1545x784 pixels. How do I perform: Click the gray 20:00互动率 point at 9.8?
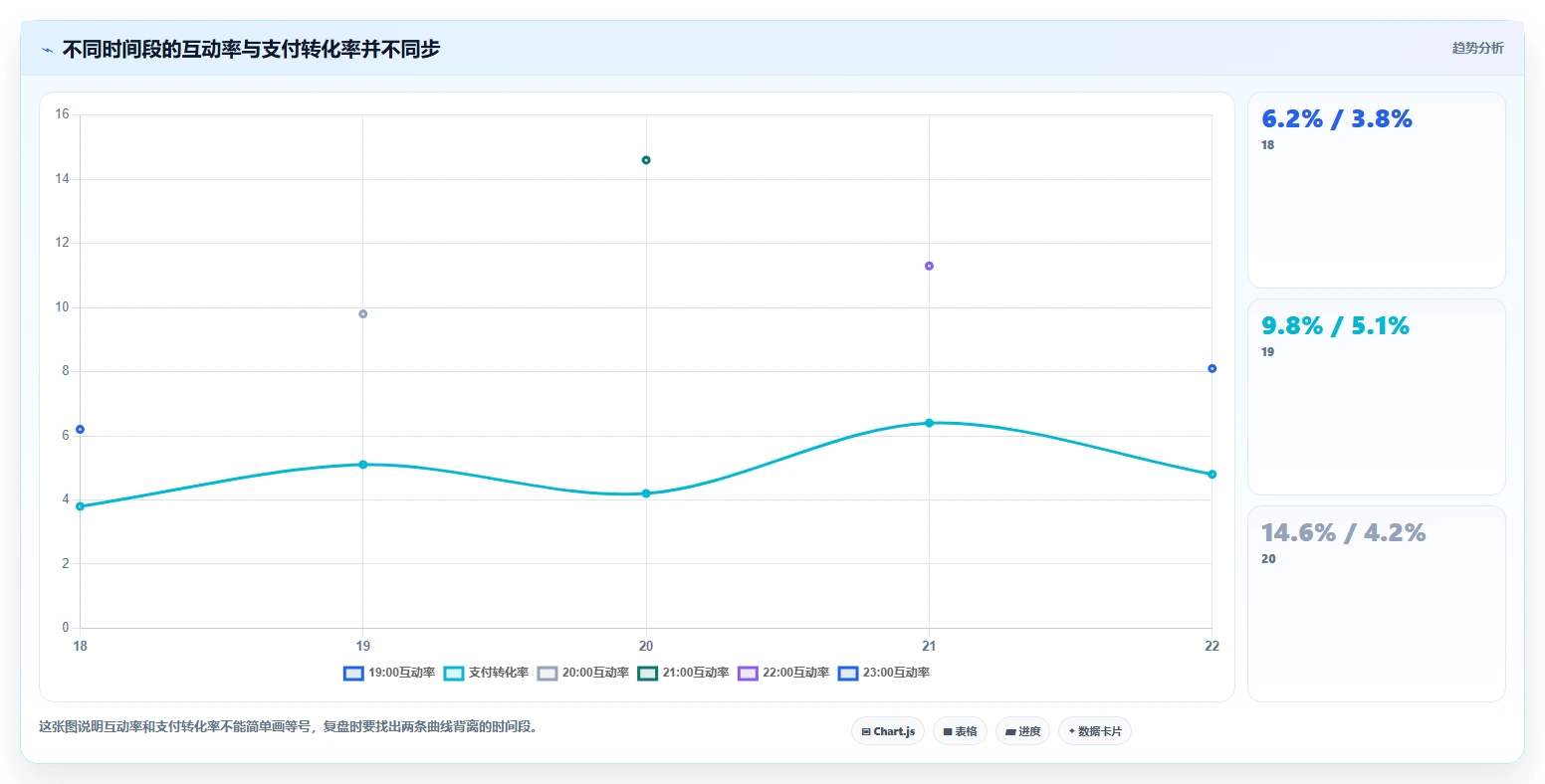coord(363,314)
